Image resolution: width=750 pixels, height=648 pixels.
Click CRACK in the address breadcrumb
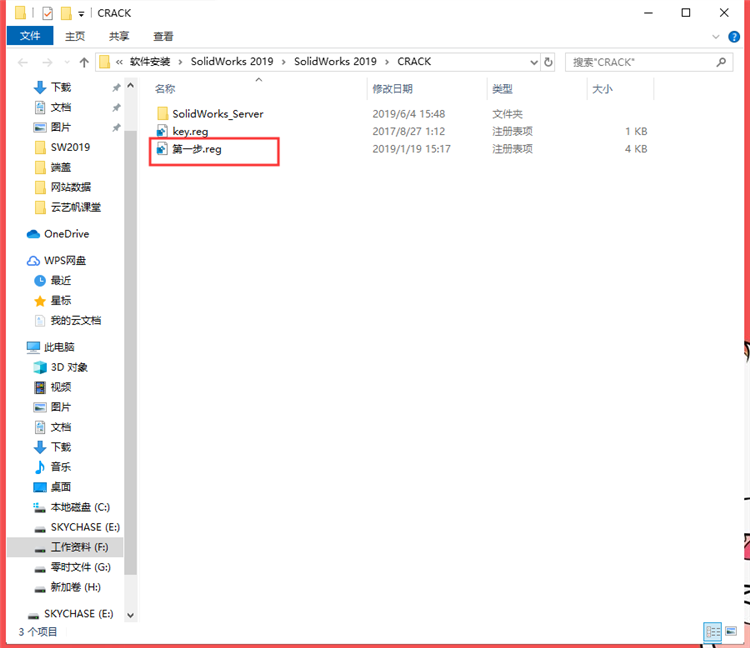point(414,62)
